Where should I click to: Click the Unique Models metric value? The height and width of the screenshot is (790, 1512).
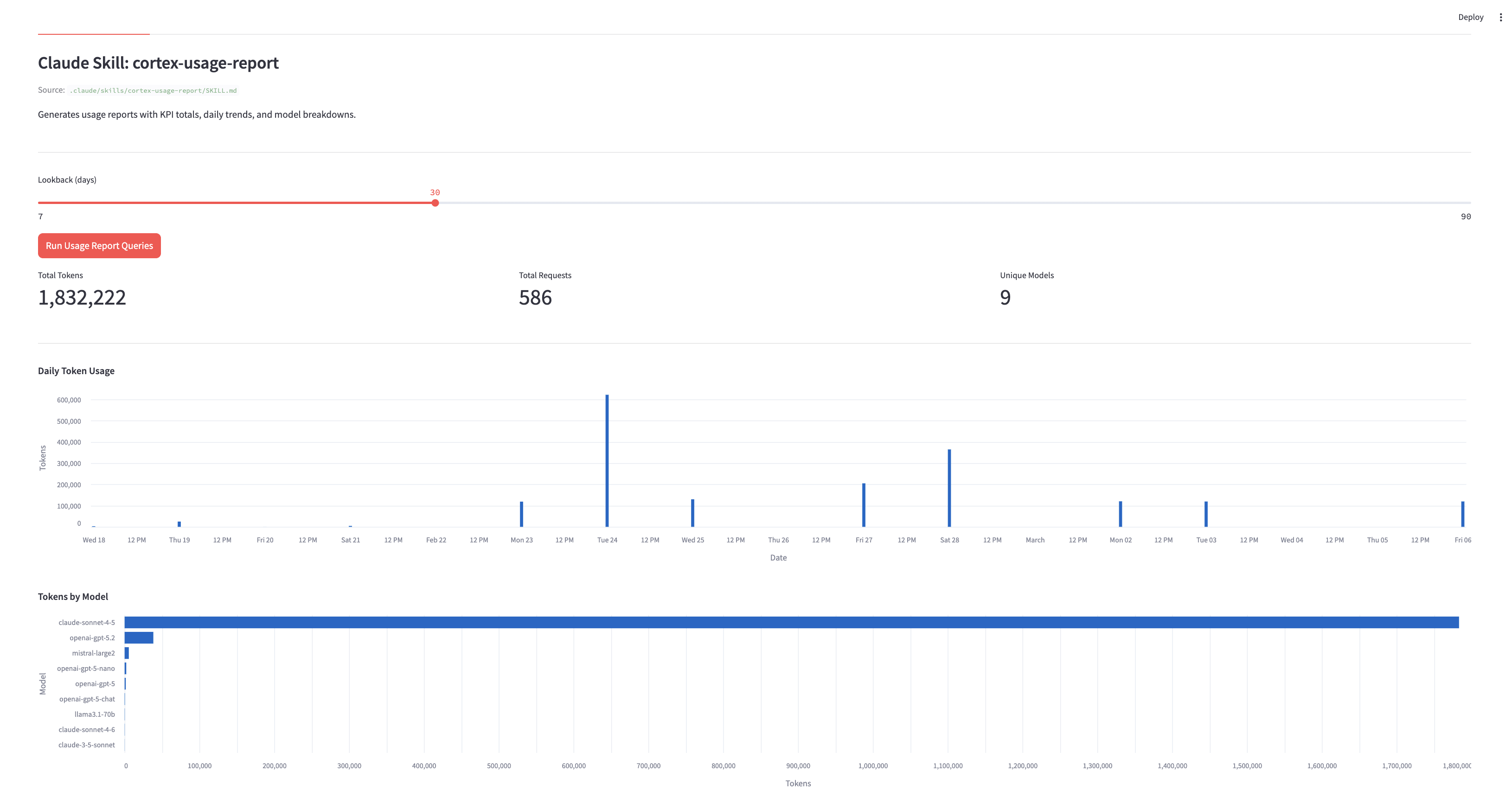pyautogui.click(x=1005, y=298)
